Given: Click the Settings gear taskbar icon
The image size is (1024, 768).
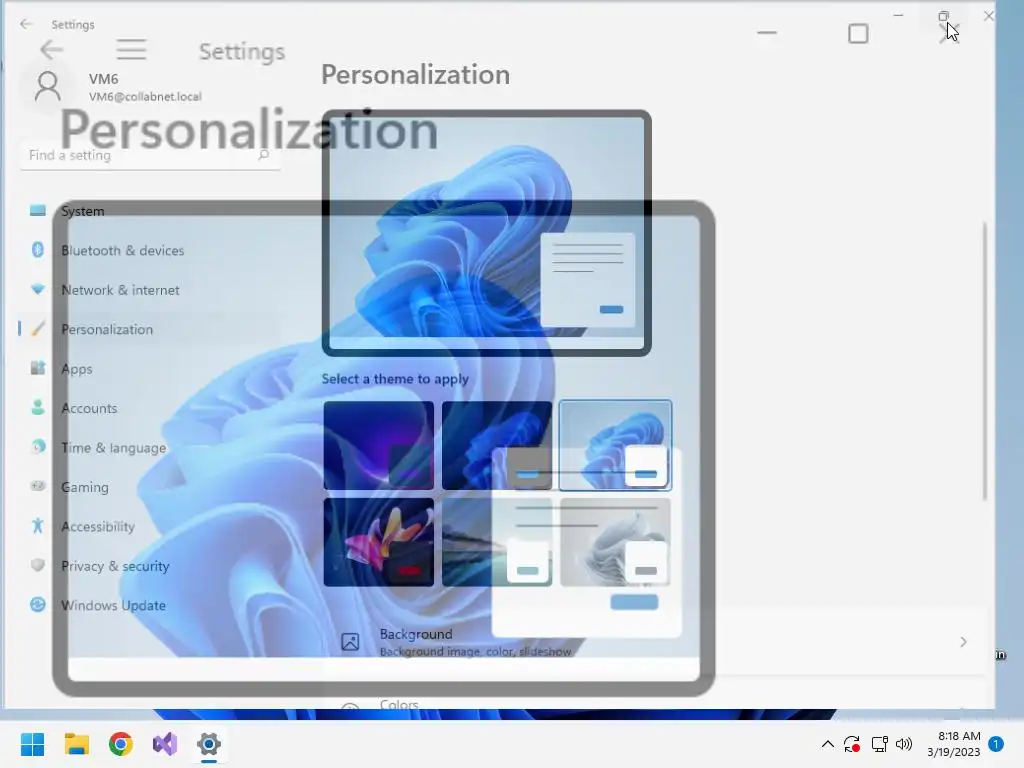Looking at the screenshot, I should pyautogui.click(x=209, y=744).
